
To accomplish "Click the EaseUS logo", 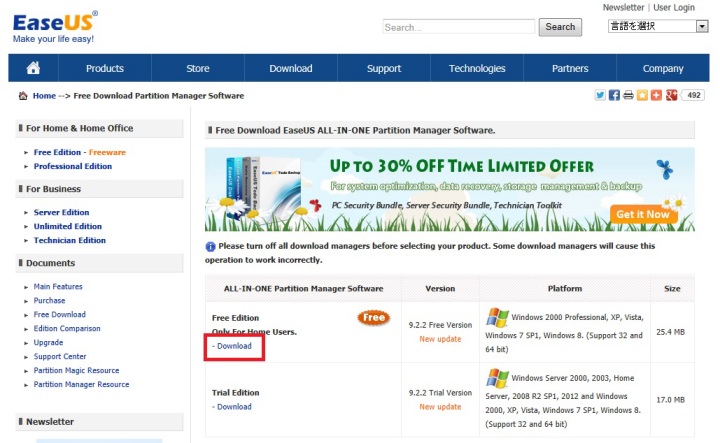I will 55,27.
